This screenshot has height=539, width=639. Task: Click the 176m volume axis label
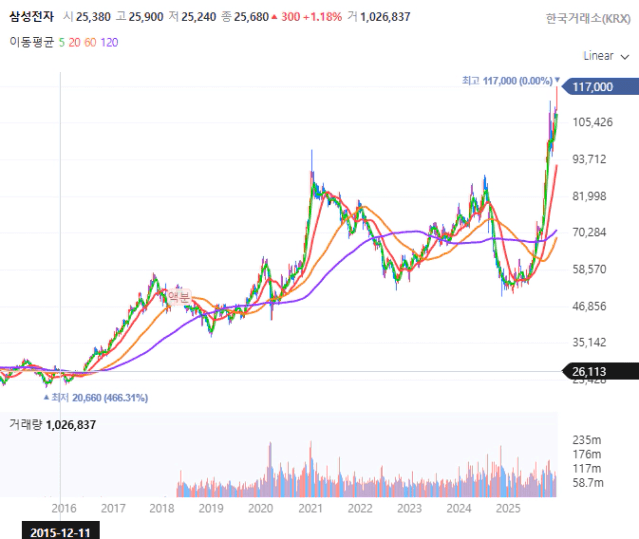click(587, 454)
